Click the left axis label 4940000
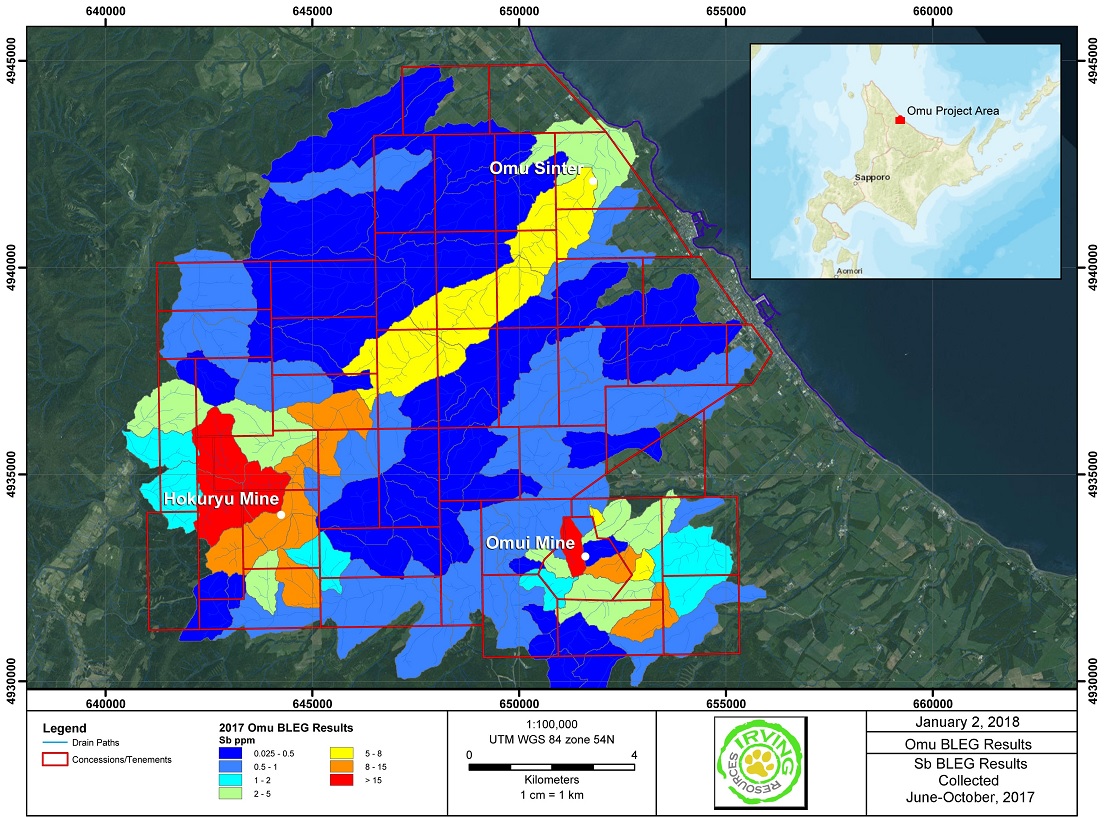The height and width of the screenshot is (818, 1104). pos(11,268)
